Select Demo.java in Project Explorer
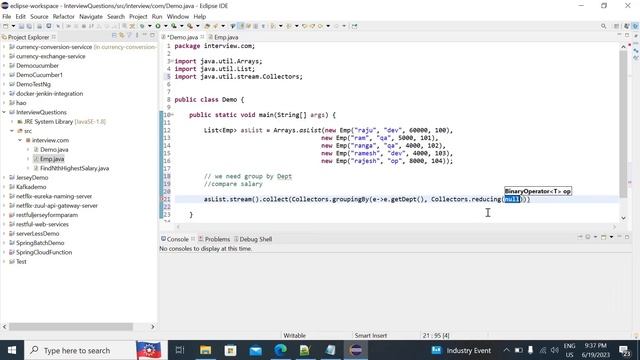This screenshot has height=360, width=640. 54,150
